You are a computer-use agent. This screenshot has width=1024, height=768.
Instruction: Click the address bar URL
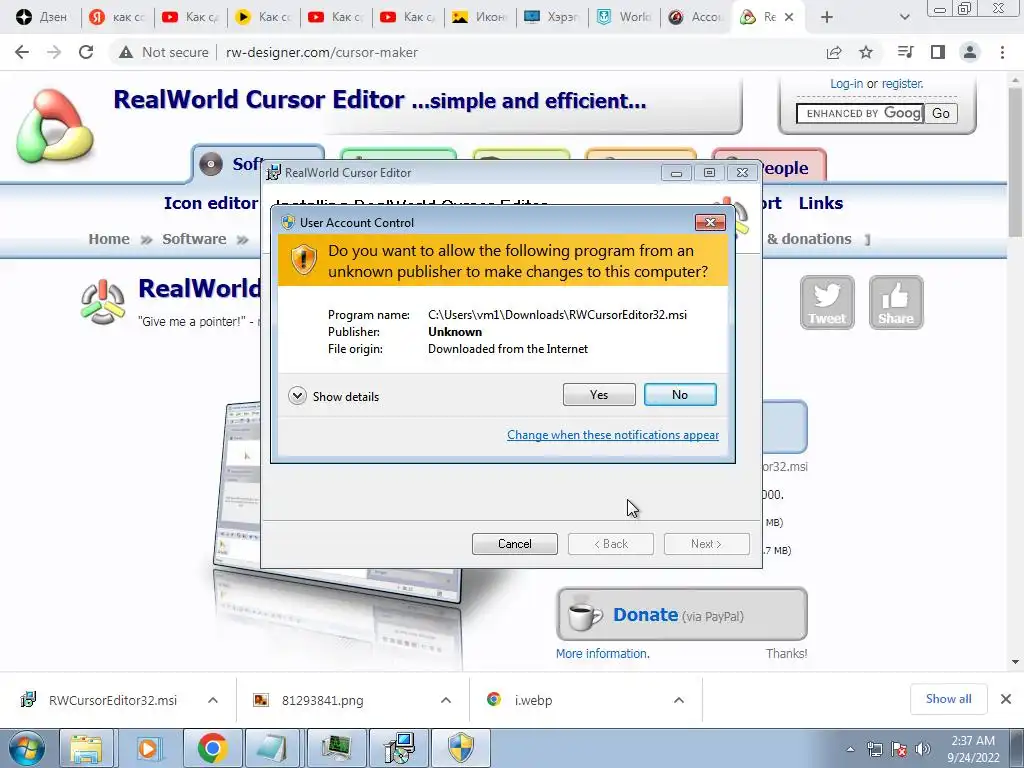[x=321, y=52]
